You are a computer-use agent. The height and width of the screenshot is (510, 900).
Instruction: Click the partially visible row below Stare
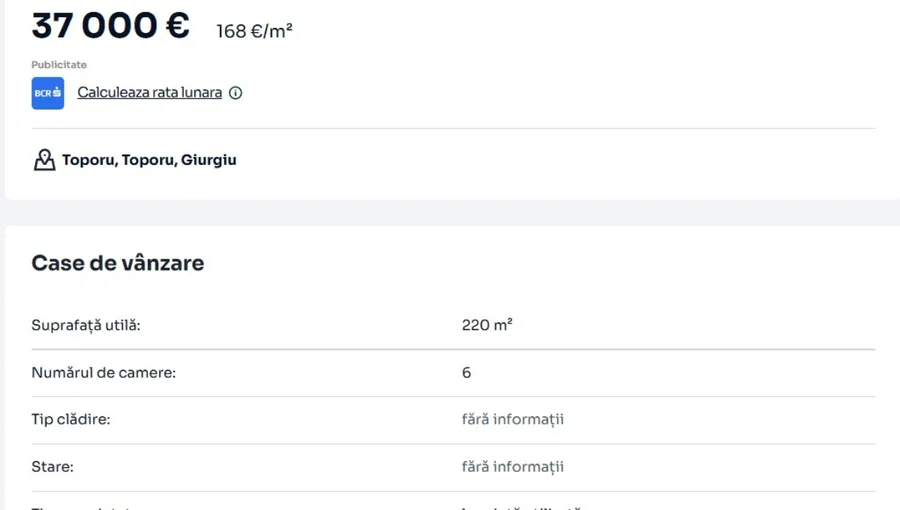pyautogui.click(x=90, y=505)
